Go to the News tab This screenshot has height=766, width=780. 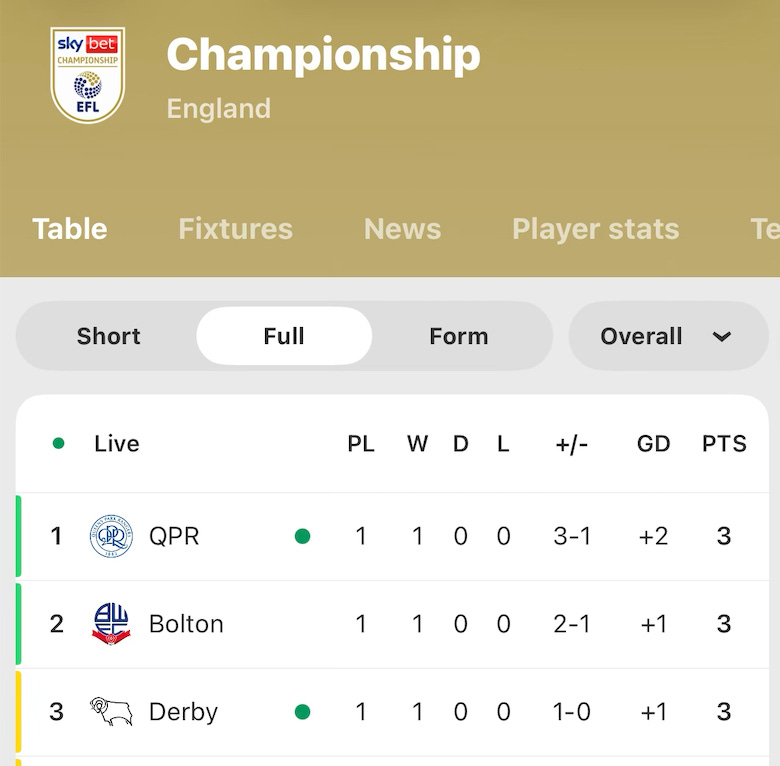402,229
